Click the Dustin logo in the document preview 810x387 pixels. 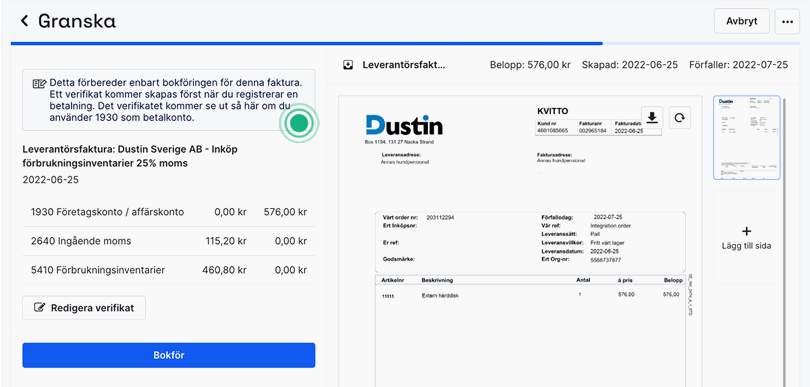(404, 125)
